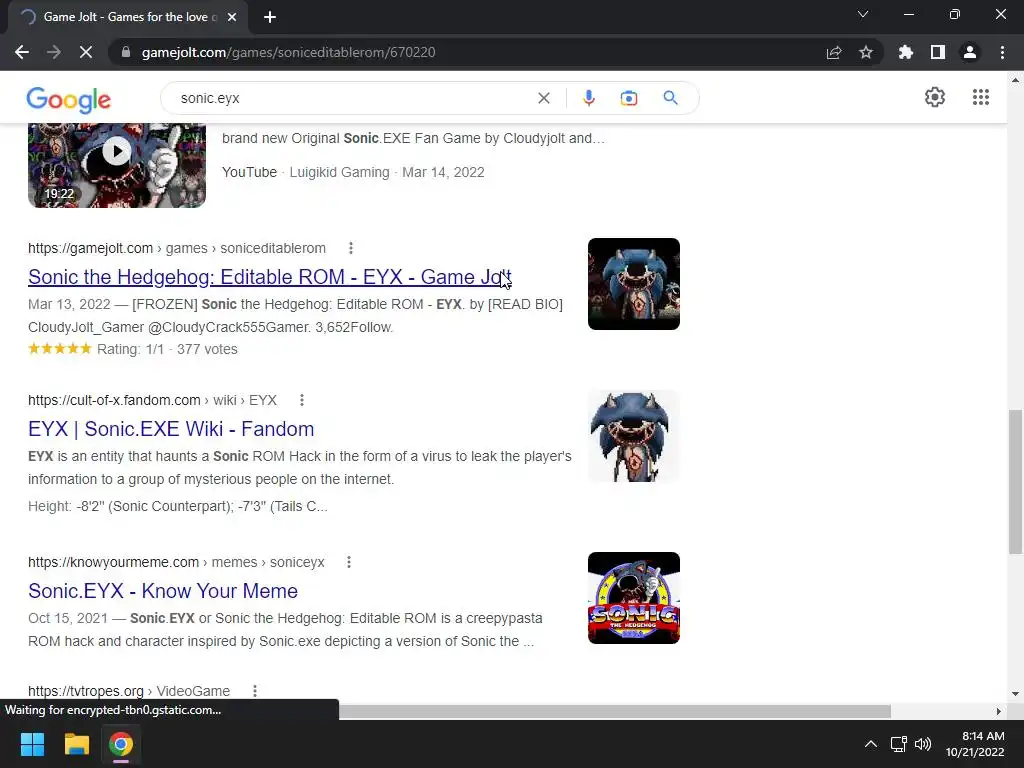Open the Google apps grid
The height and width of the screenshot is (768, 1024).
tap(980, 97)
